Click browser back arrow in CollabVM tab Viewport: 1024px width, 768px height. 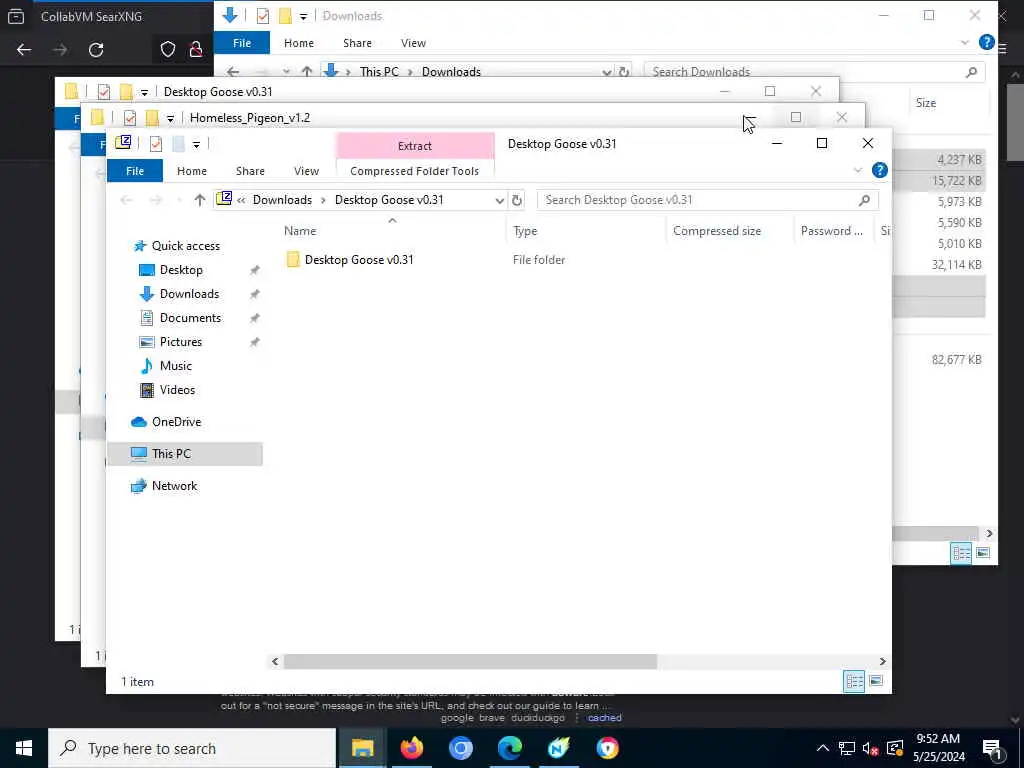coord(24,50)
